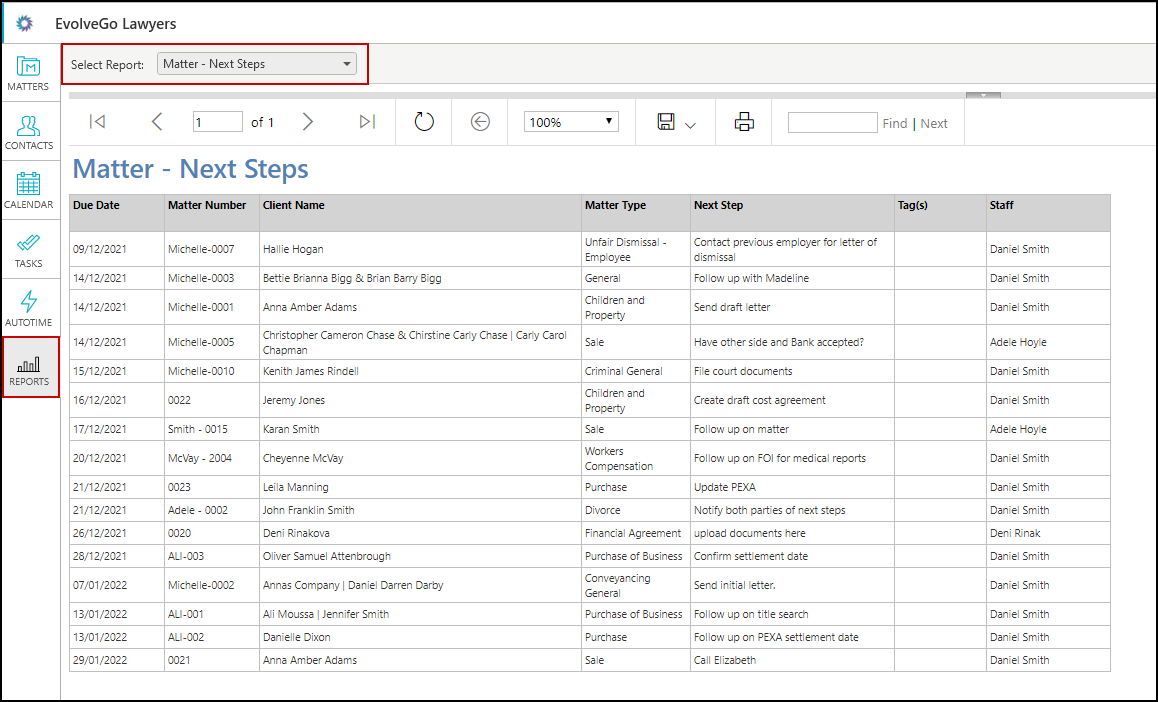This screenshot has width=1158, height=702.
Task: Go to previous page of report
Action: coord(157,122)
